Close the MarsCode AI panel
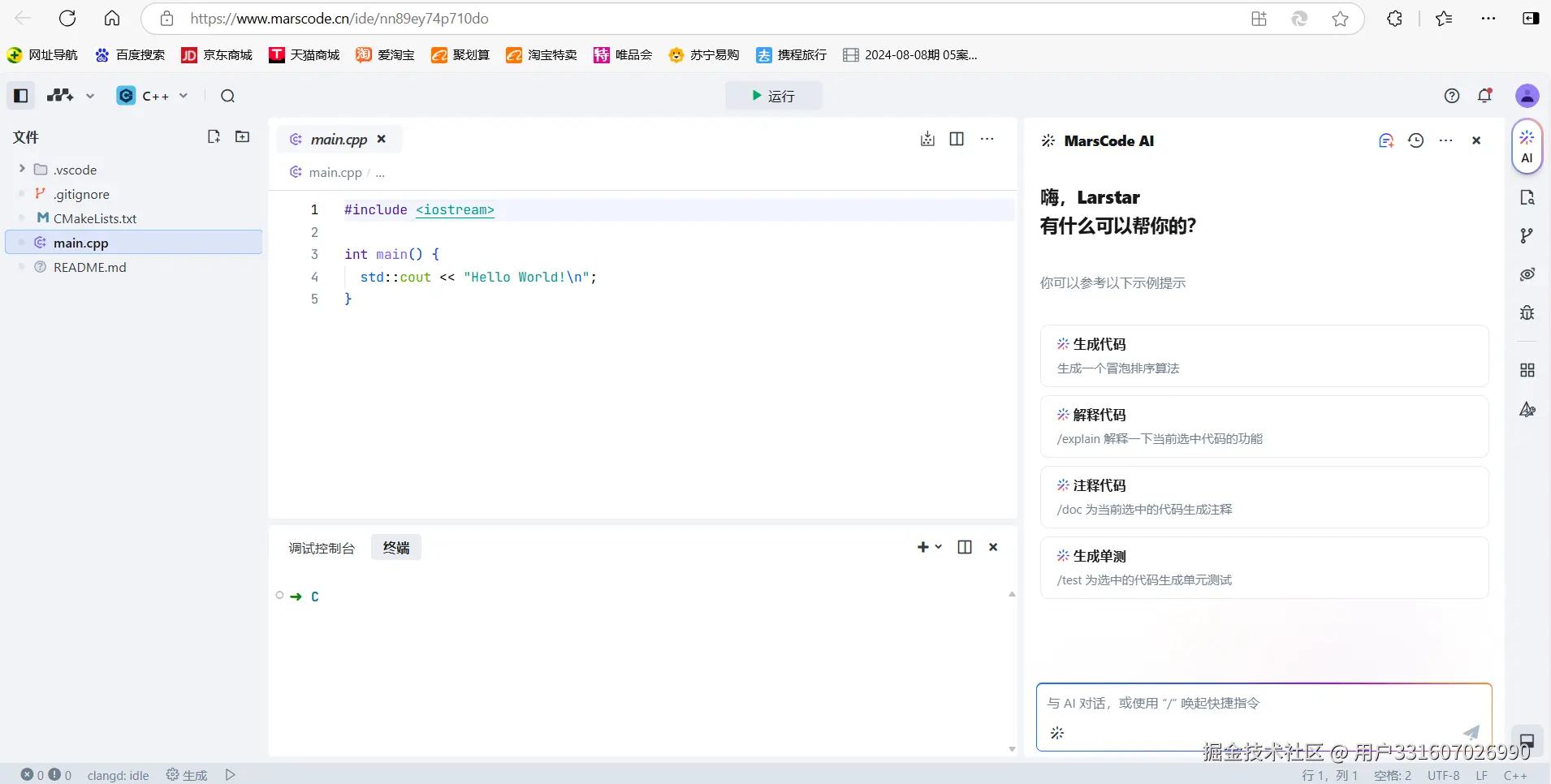Viewport: 1551px width, 784px height. (1476, 140)
